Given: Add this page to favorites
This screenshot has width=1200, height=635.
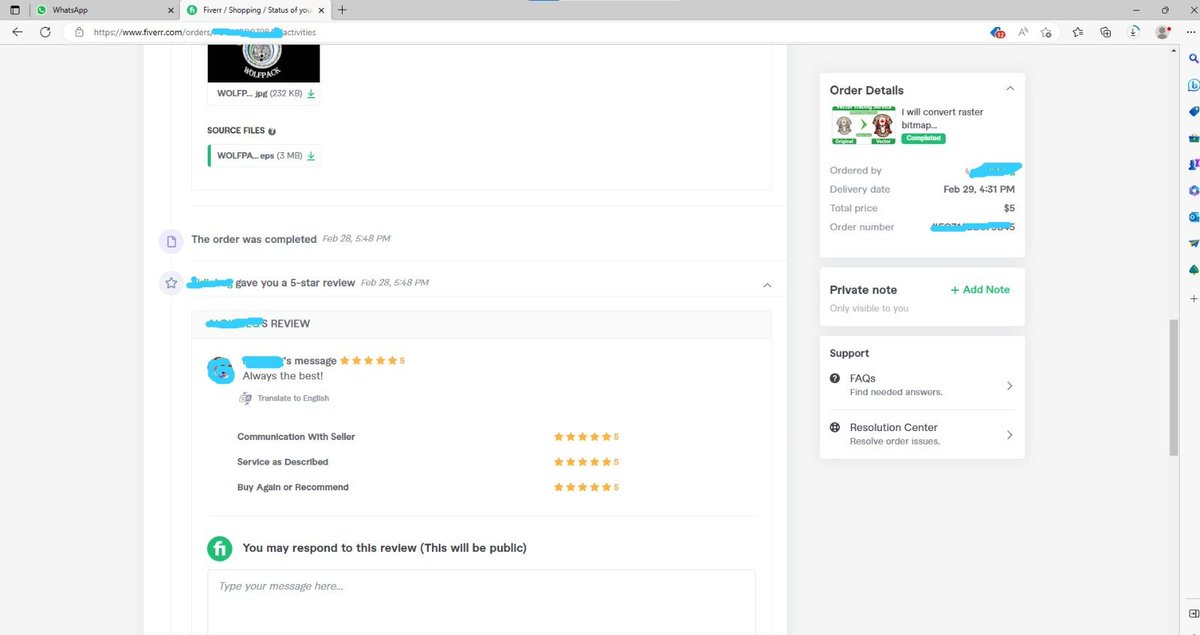Looking at the screenshot, I should click(x=1046, y=32).
